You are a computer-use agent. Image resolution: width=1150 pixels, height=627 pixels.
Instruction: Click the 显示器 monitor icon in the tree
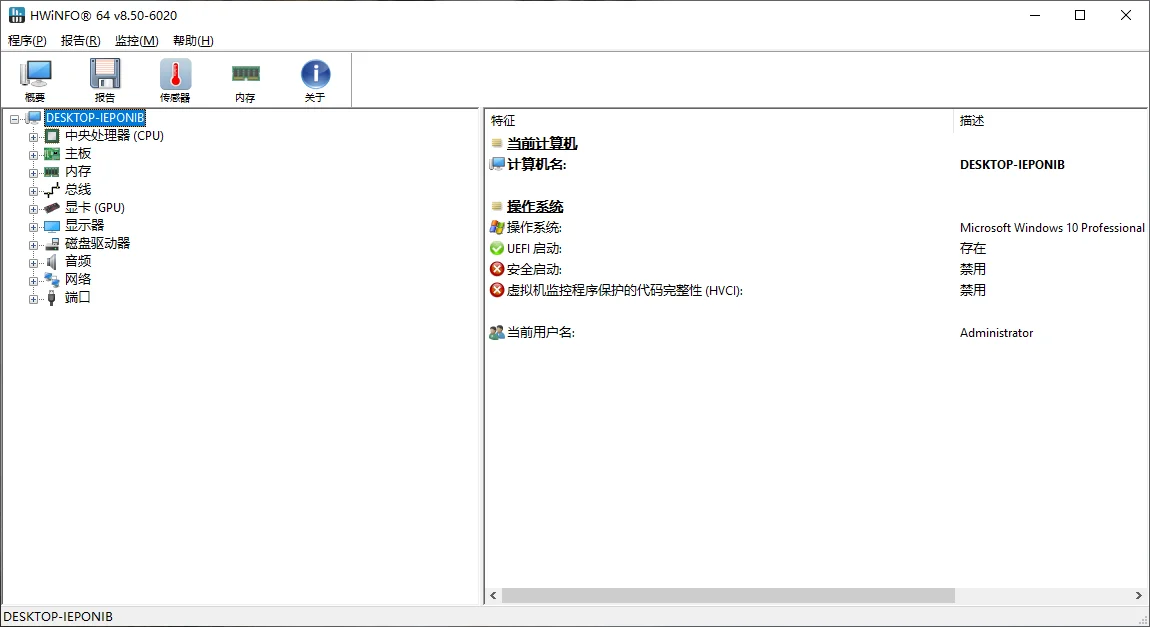(x=52, y=226)
